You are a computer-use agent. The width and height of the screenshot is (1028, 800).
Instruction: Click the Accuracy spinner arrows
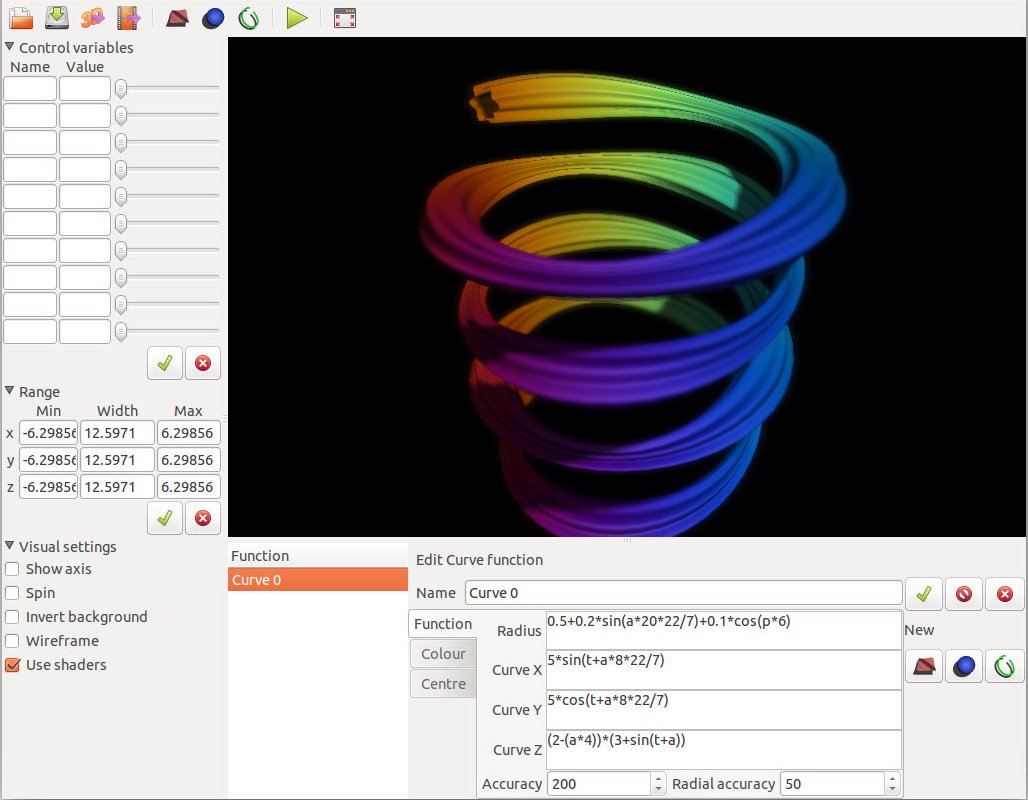(658, 784)
